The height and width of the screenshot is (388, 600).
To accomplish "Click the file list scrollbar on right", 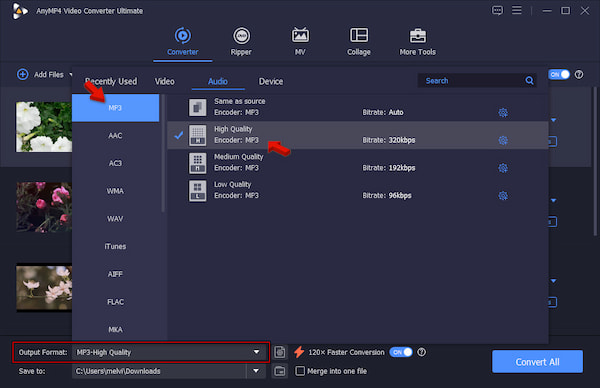I will point(595,161).
